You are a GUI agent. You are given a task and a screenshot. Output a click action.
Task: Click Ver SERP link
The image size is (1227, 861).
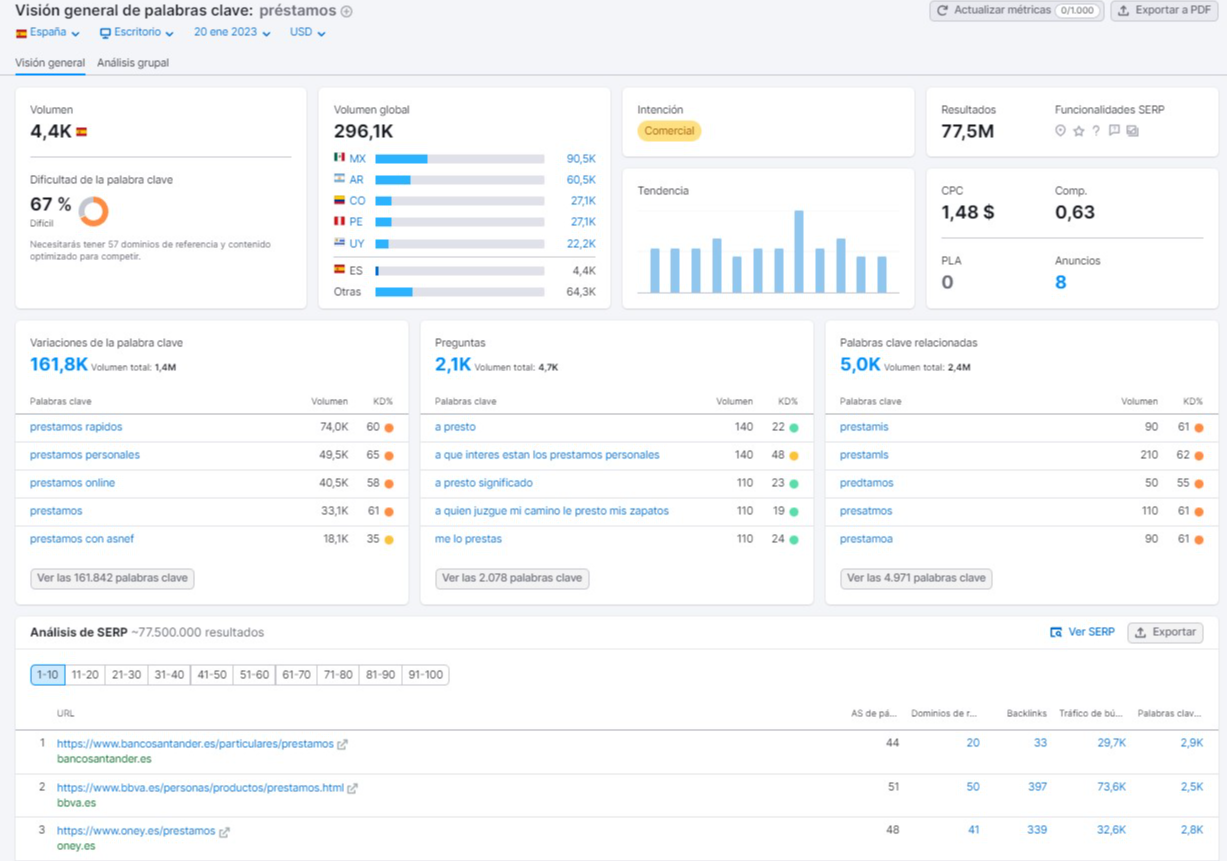pos(1082,632)
